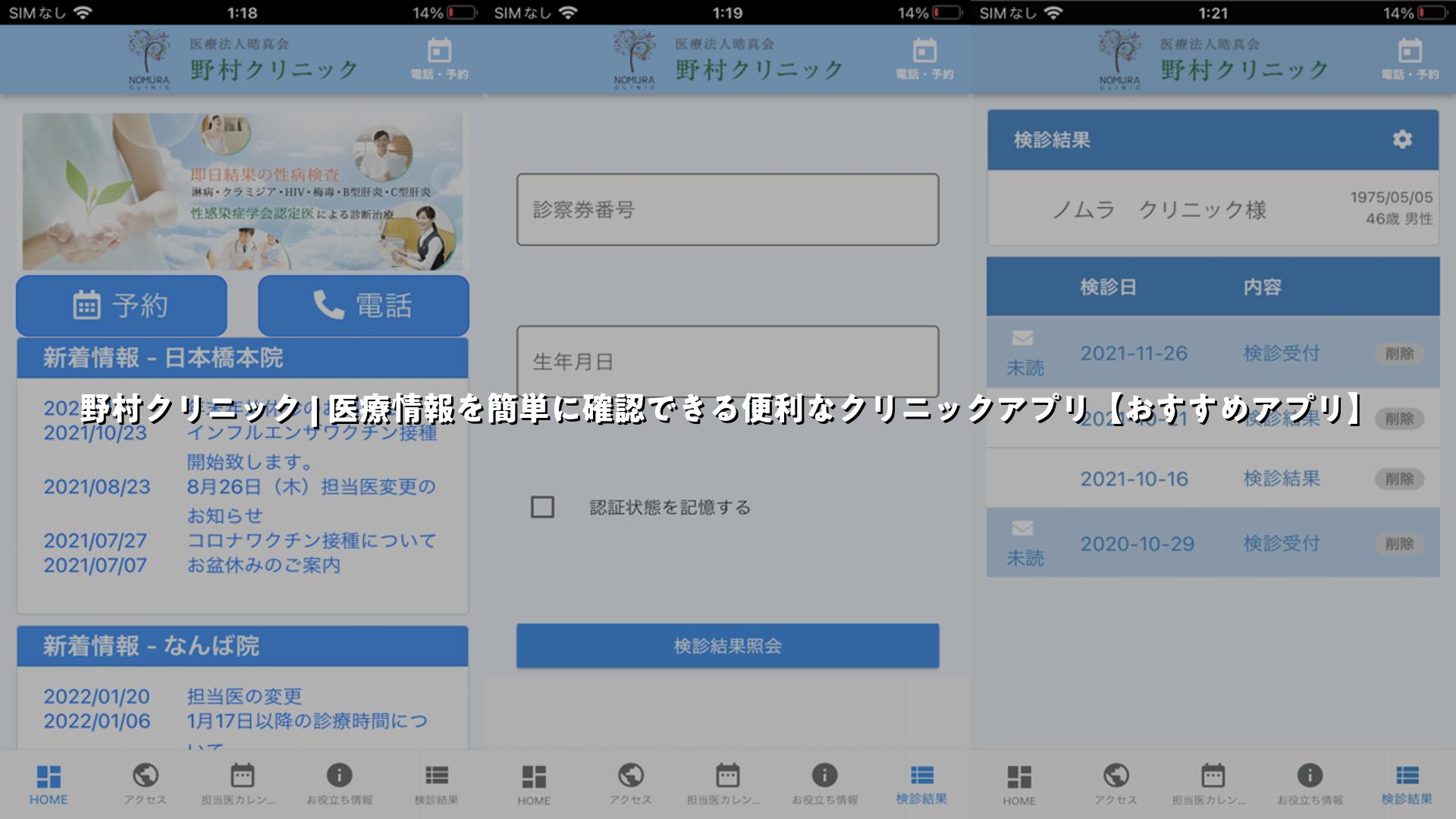Open unread mail icon for 2020-10-29 row

click(x=1023, y=528)
